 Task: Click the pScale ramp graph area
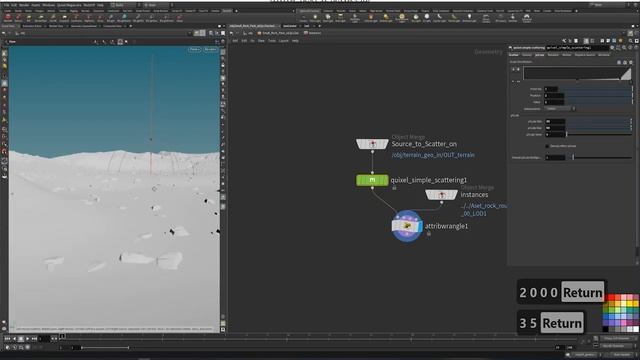tap(577, 73)
